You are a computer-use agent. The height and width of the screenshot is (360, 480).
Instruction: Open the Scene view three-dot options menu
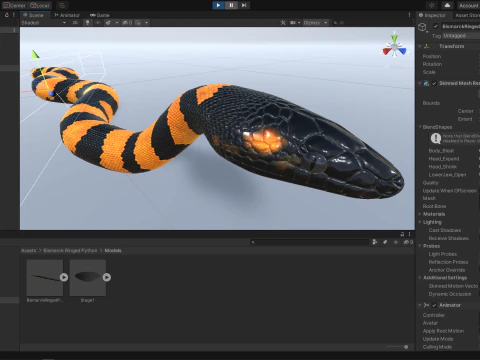pos(409,15)
